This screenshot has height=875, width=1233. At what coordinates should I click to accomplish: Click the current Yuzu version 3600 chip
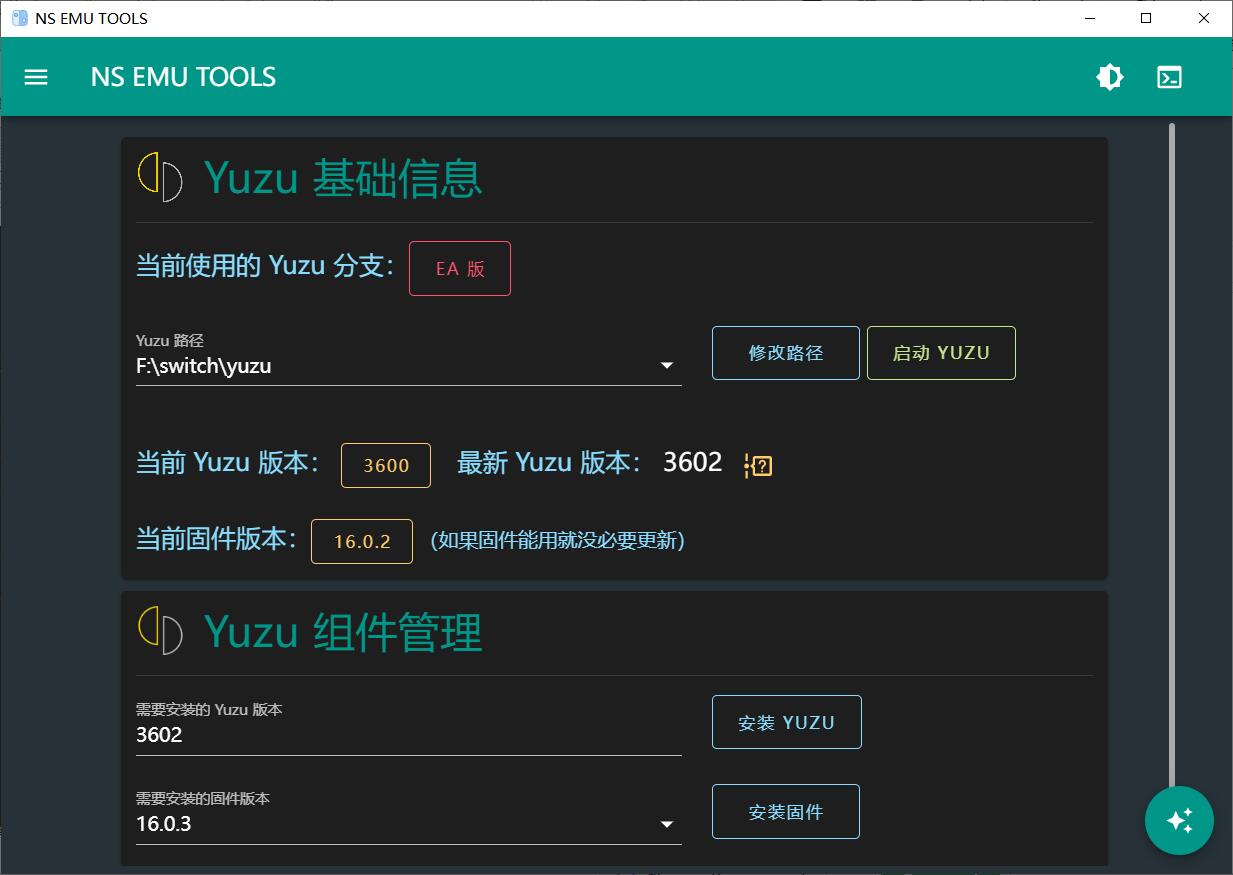pos(385,465)
